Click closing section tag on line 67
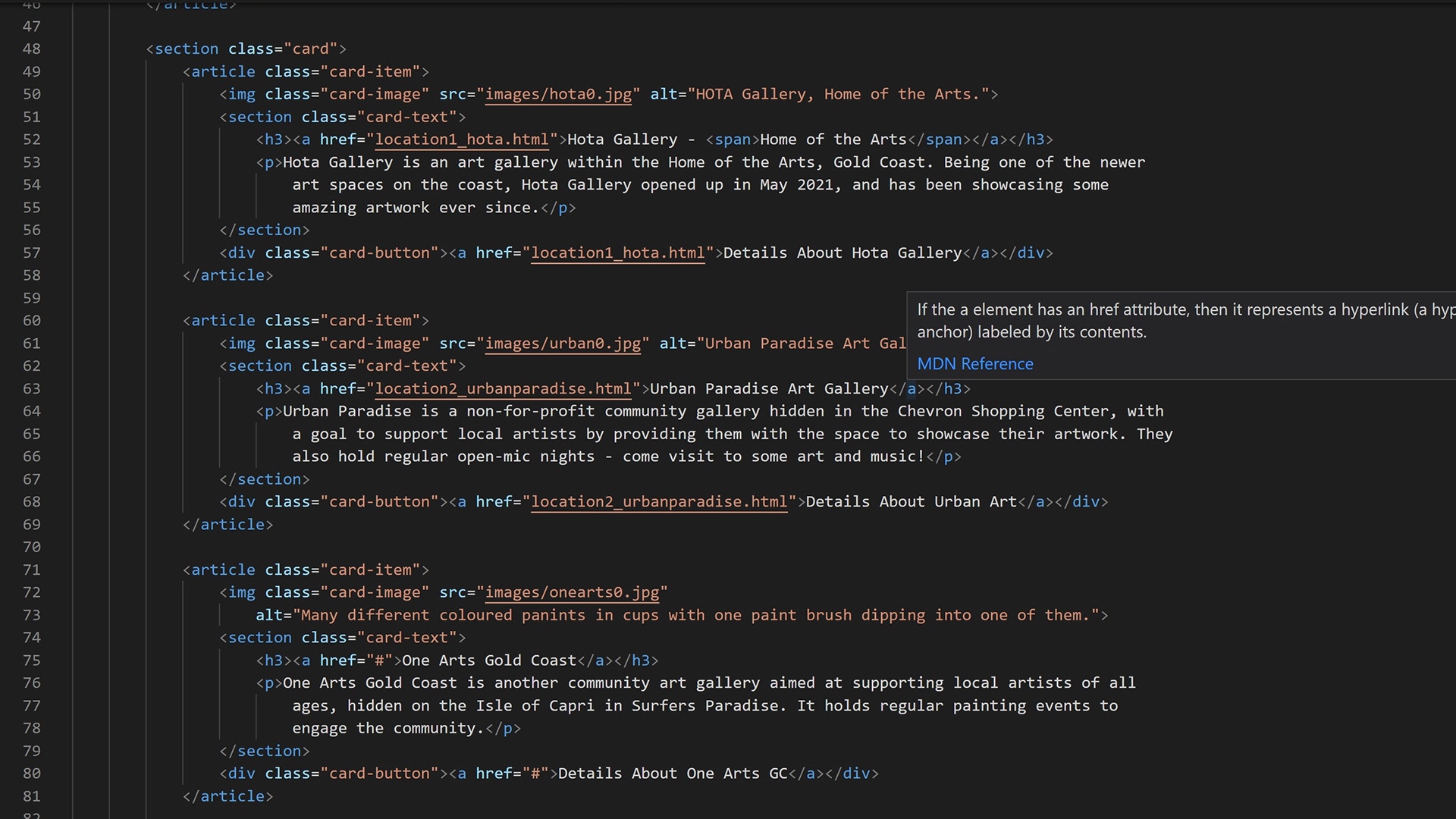Screen dimensions: 1456x819 pyautogui.click(x=265, y=479)
